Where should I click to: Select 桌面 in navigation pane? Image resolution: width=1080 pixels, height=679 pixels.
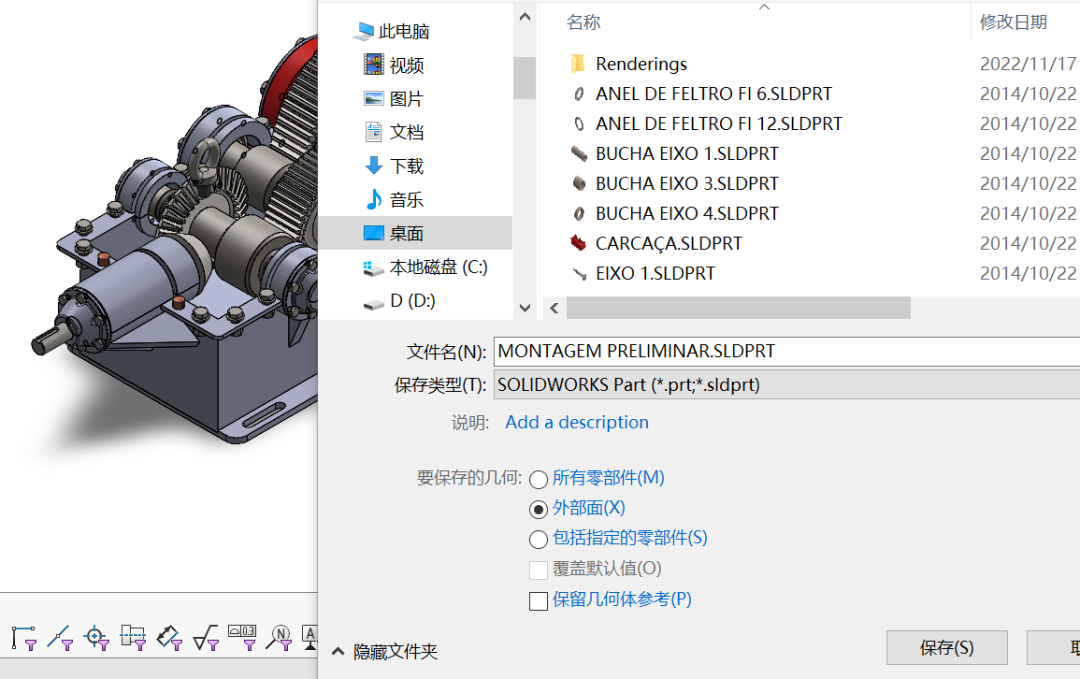pyautogui.click(x=415, y=233)
